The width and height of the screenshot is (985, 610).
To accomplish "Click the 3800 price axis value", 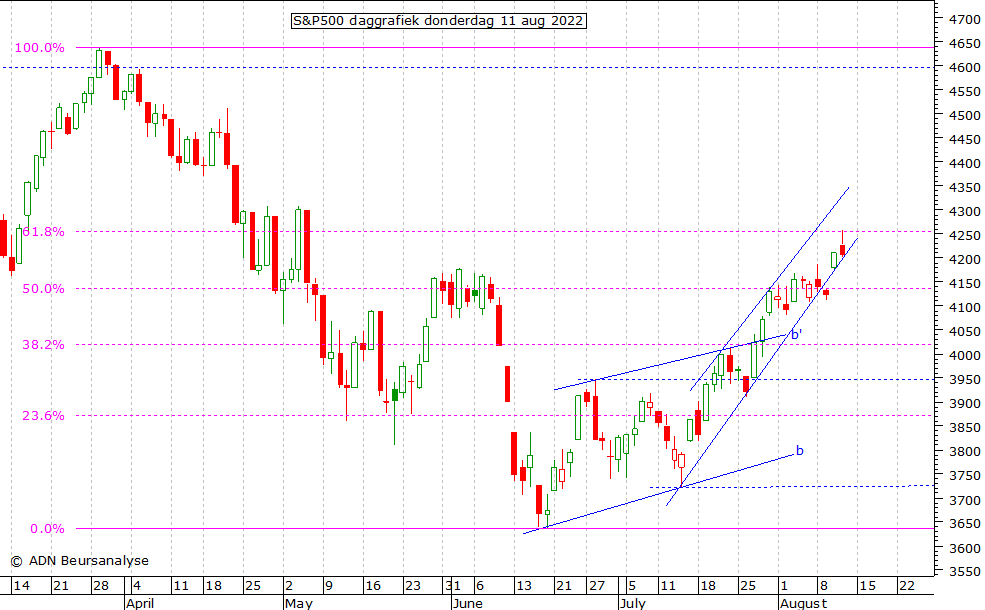I will (965, 452).
